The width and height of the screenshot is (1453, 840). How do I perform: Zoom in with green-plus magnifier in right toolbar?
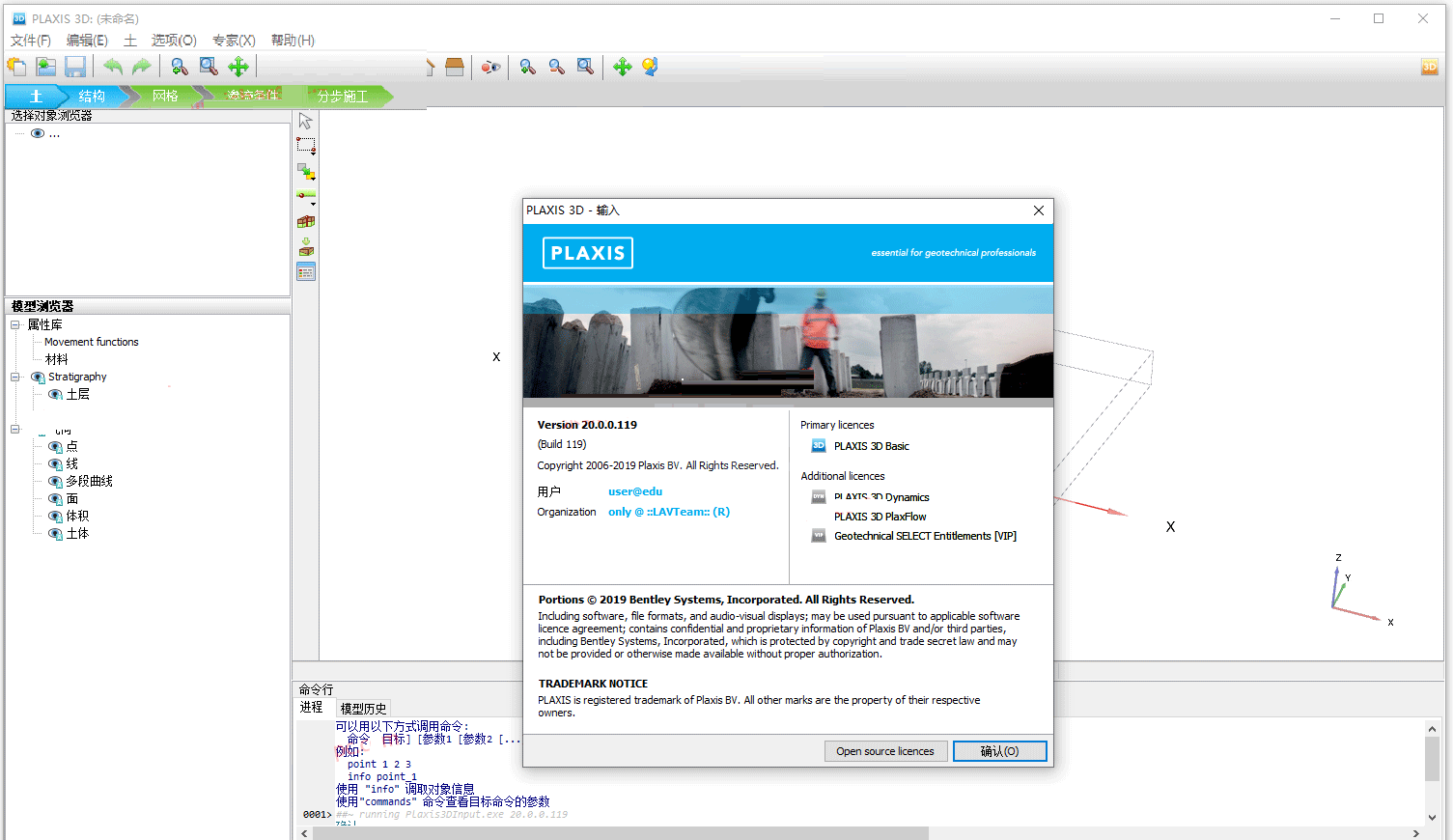pos(527,67)
